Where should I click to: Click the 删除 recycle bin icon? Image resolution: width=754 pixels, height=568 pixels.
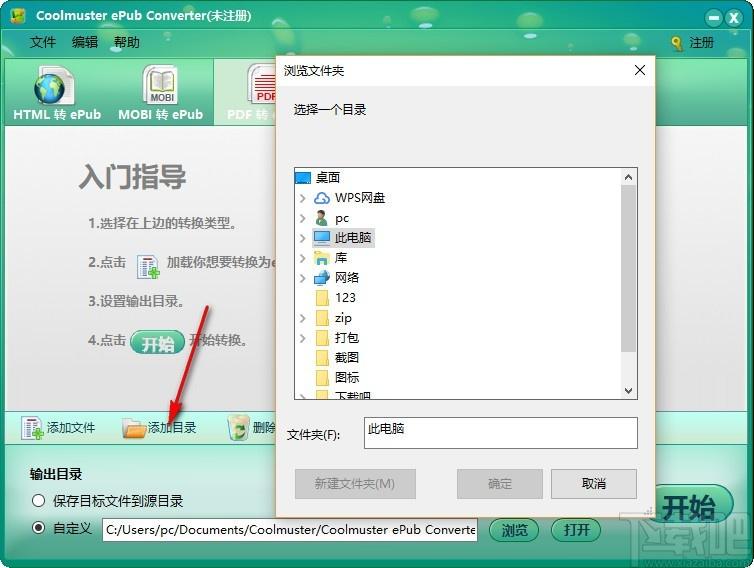tap(238, 428)
